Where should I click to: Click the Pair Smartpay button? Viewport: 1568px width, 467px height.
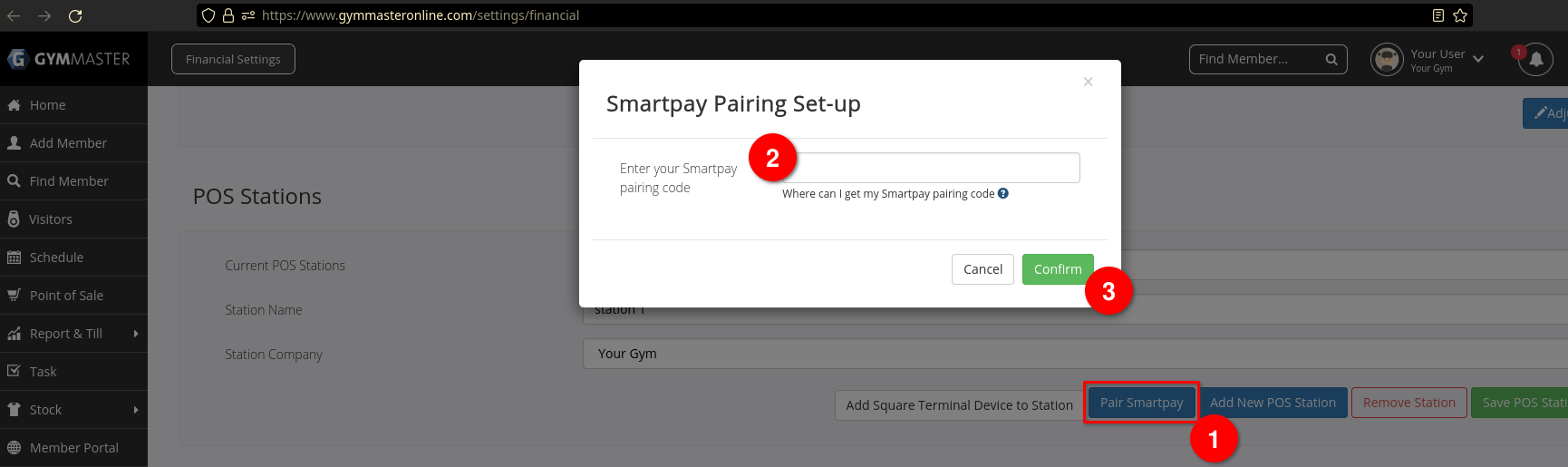point(1141,403)
